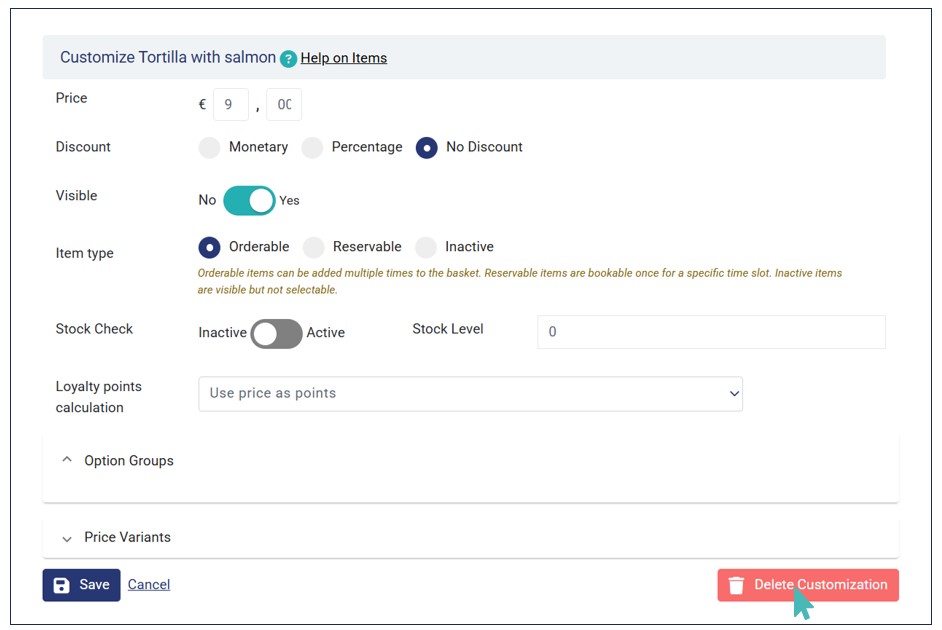Select the Monetary discount option
The image size is (942, 630).
pos(209,148)
